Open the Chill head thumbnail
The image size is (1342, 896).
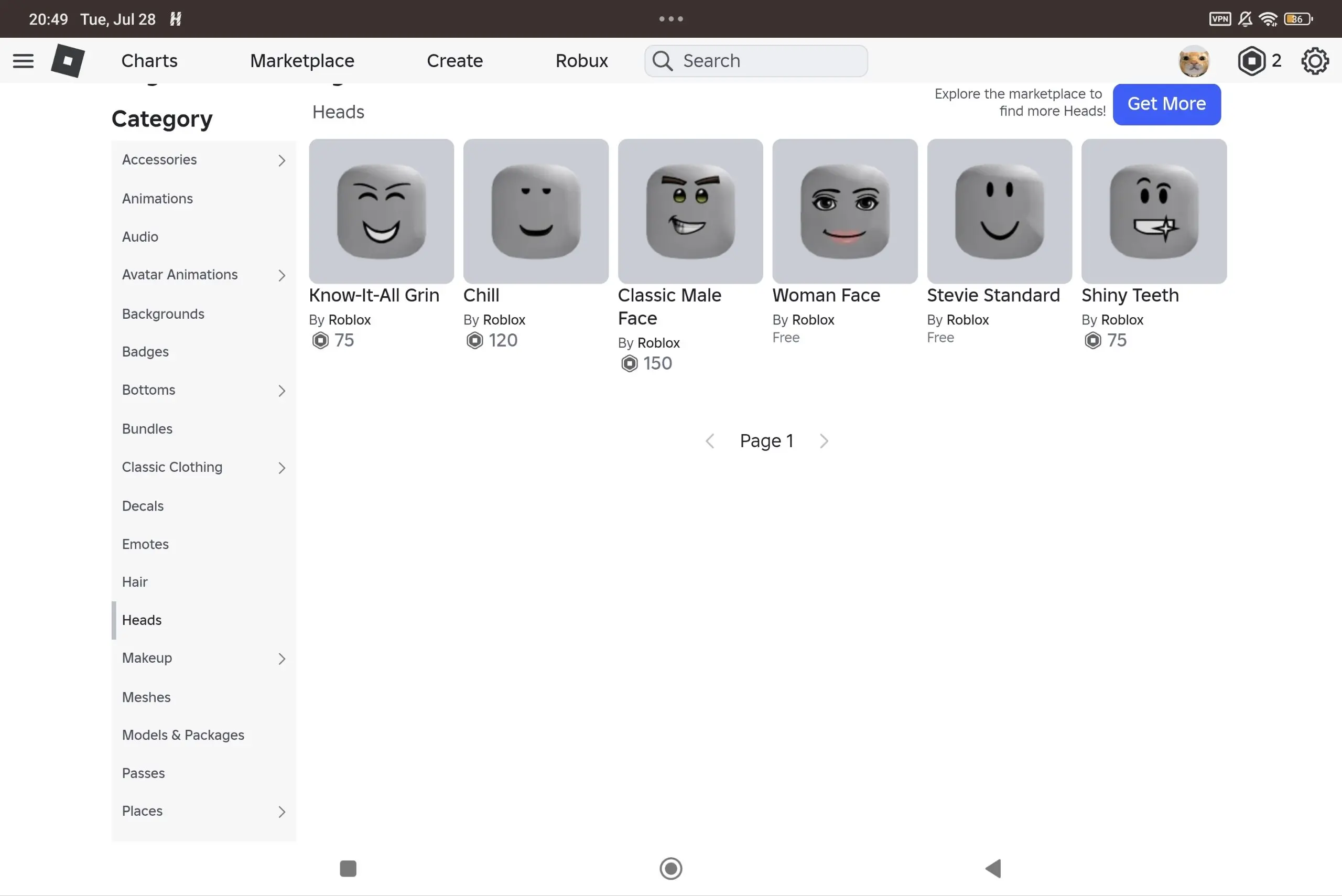536,211
